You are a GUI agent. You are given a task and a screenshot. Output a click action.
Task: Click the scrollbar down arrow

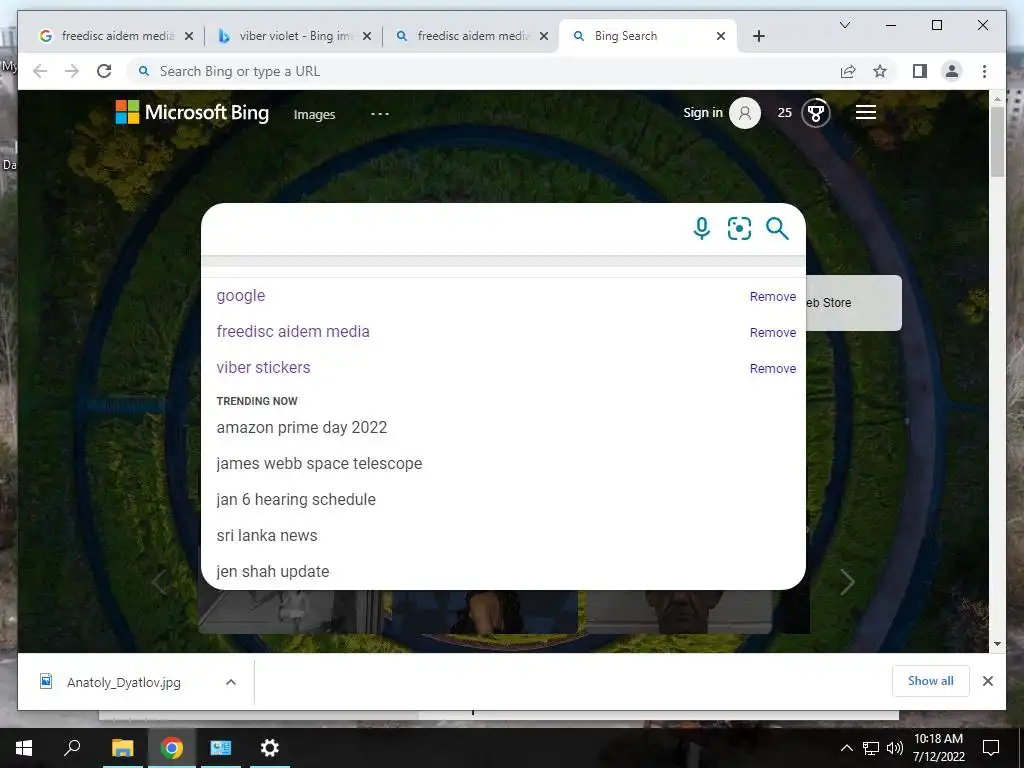pyautogui.click(x=997, y=643)
